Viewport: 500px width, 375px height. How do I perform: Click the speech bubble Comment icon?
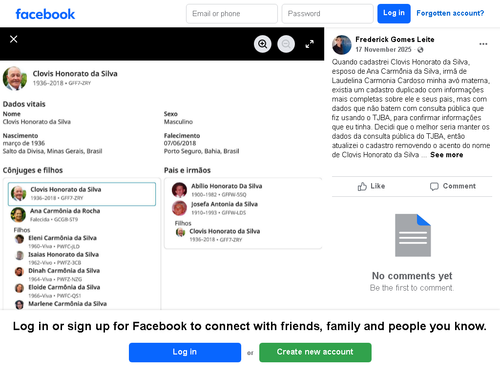434,186
